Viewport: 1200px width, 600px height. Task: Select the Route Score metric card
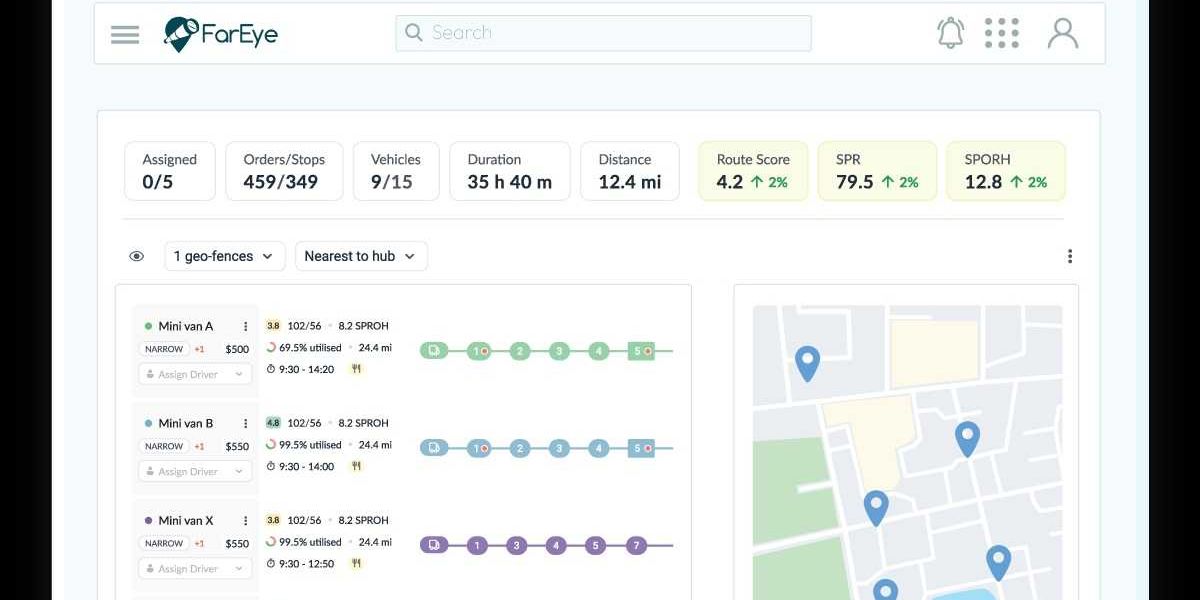[753, 171]
